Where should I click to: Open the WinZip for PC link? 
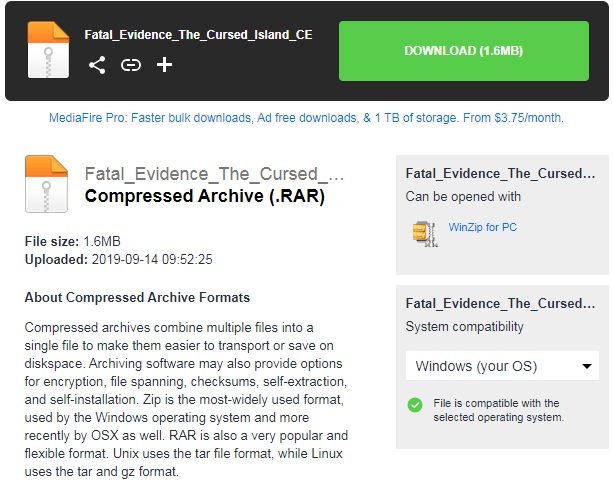coord(482,227)
